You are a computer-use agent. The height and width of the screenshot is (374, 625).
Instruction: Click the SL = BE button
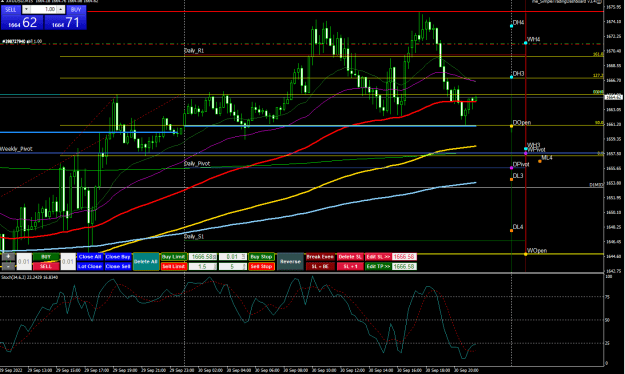tap(320, 266)
